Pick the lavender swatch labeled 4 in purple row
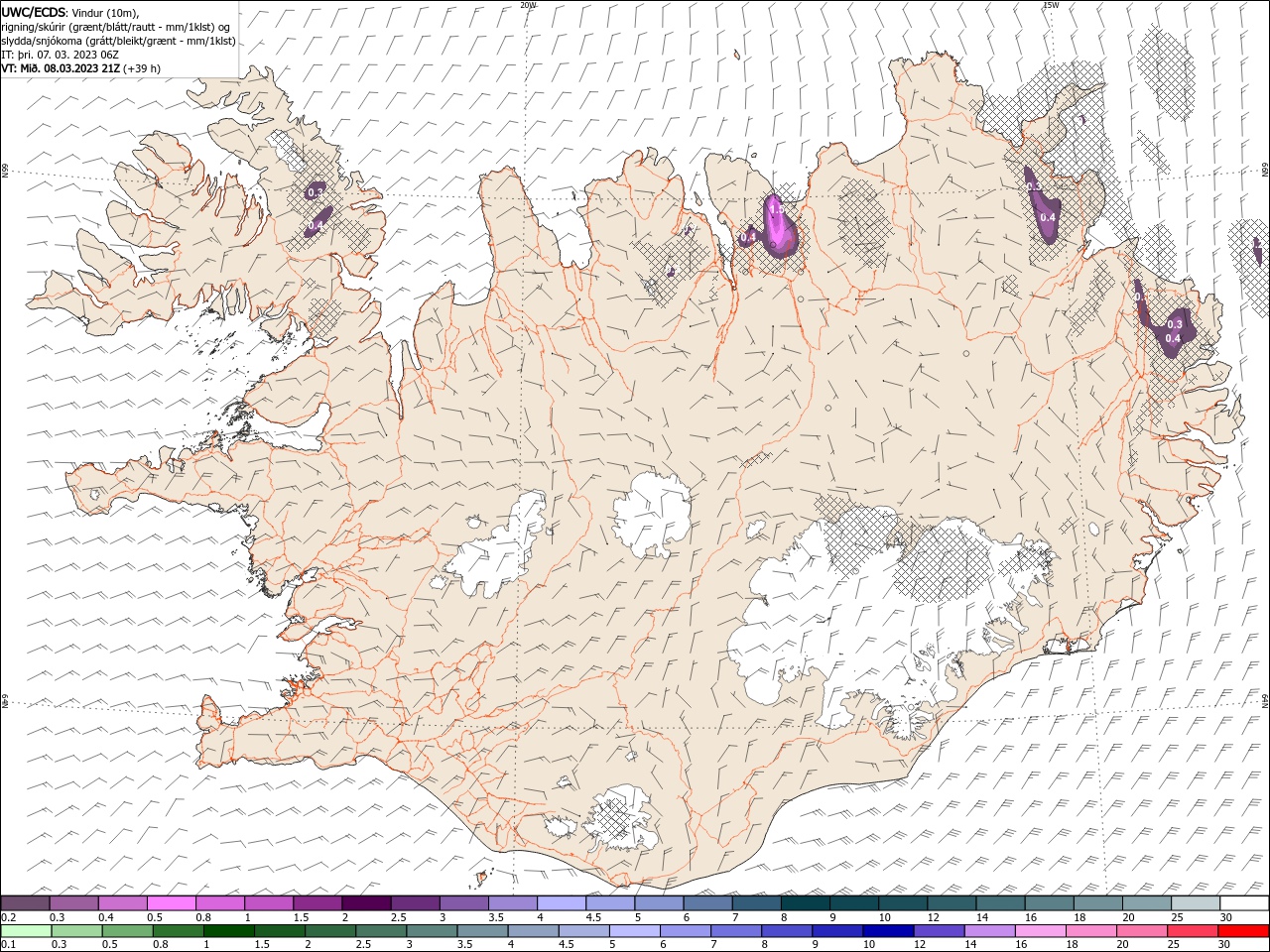Image resolution: width=1270 pixels, height=952 pixels. (x=561, y=903)
